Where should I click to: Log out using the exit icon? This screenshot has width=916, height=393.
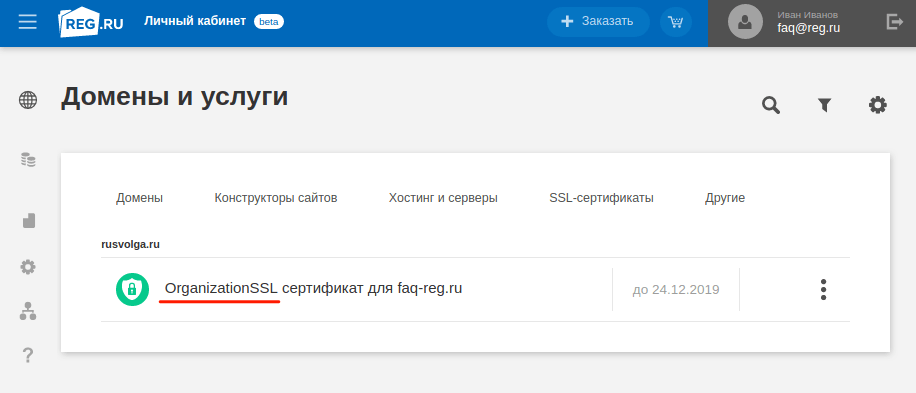pos(894,22)
